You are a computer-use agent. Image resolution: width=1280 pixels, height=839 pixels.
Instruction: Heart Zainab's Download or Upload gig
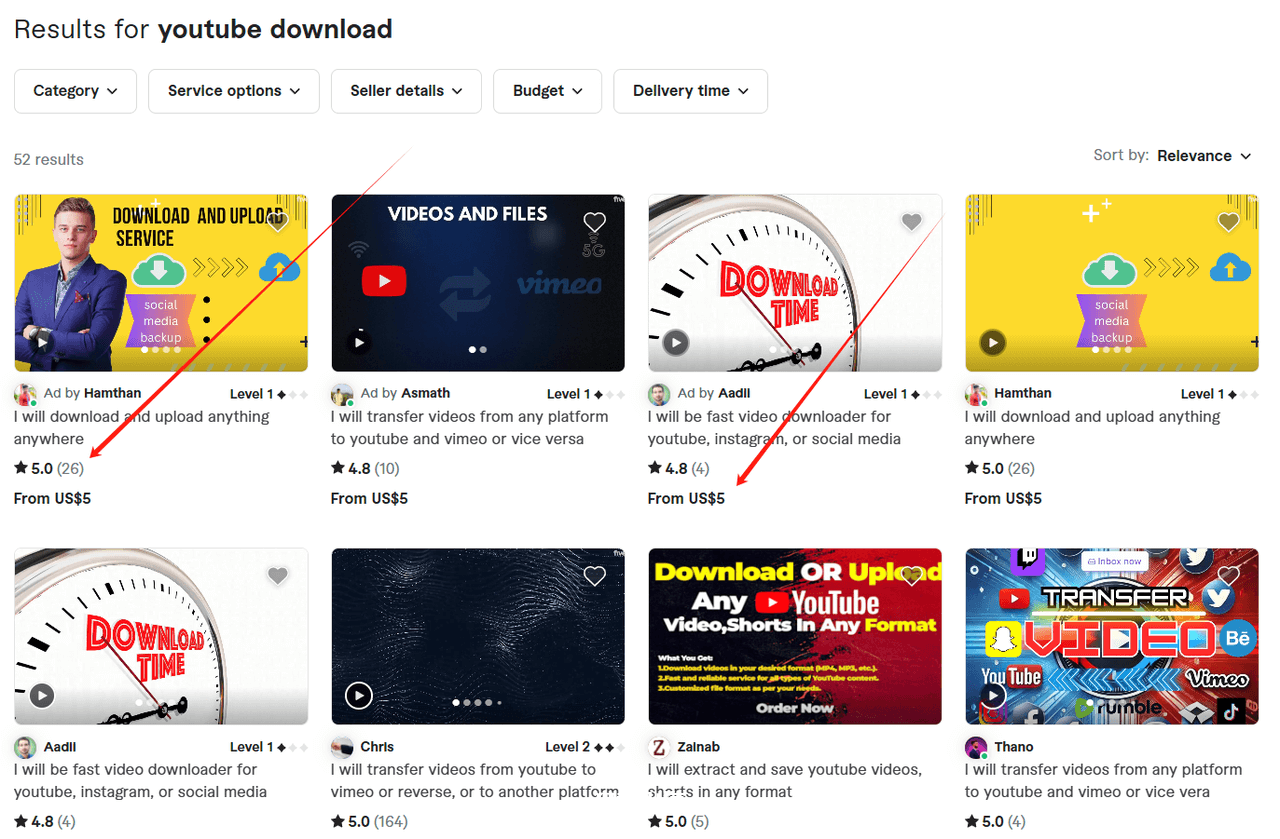[911, 575]
